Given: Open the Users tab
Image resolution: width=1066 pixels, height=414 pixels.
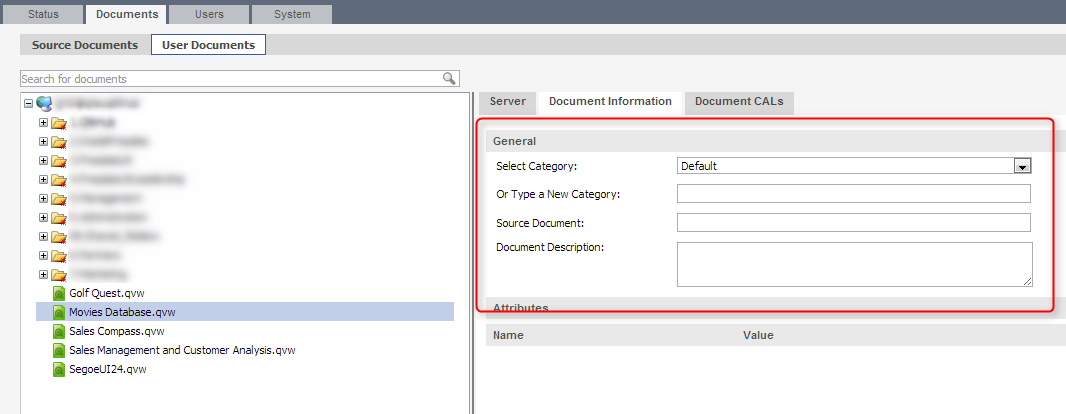Looking at the screenshot, I should click(207, 14).
